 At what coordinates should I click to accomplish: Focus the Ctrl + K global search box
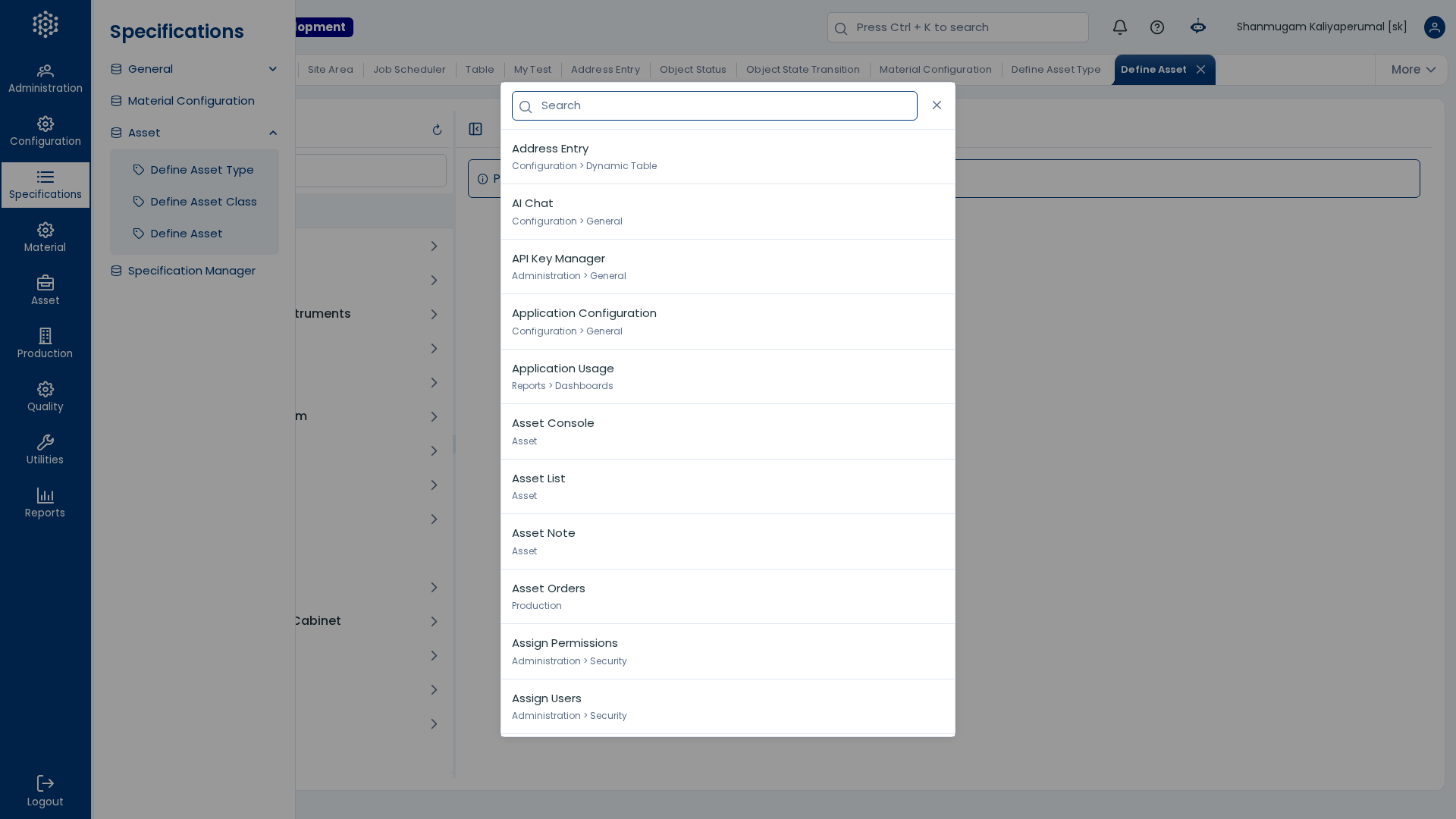pyautogui.click(x=958, y=27)
